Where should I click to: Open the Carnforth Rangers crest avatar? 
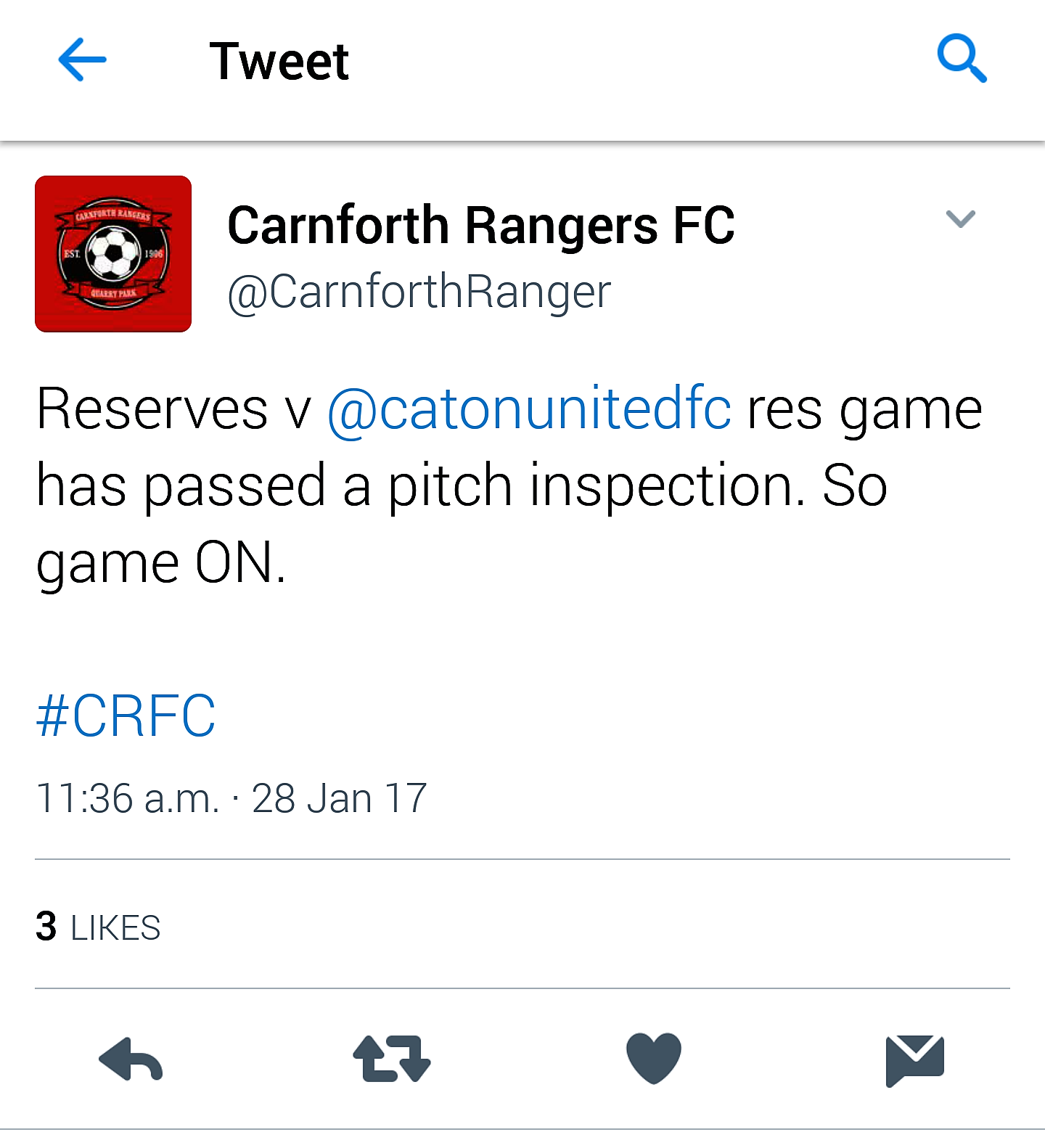(113, 254)
